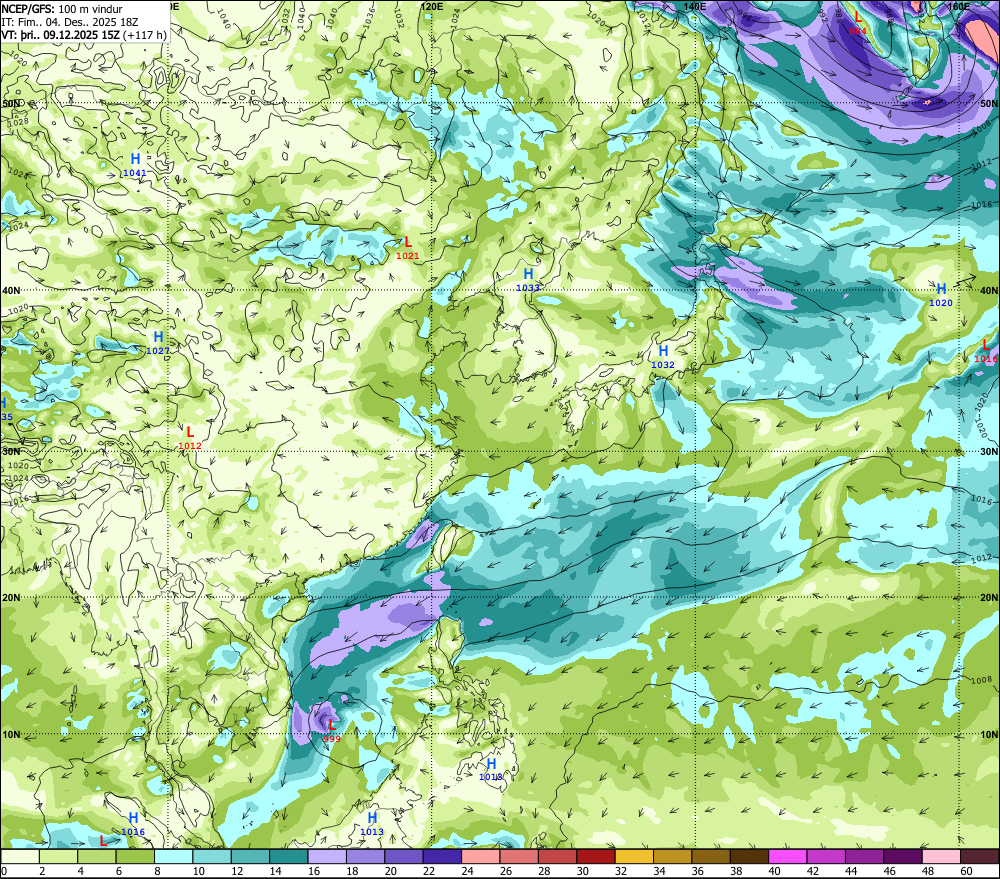Click the L 999 tropical low marker
The width and height of the screenshot is (1000, 879).
332,730
